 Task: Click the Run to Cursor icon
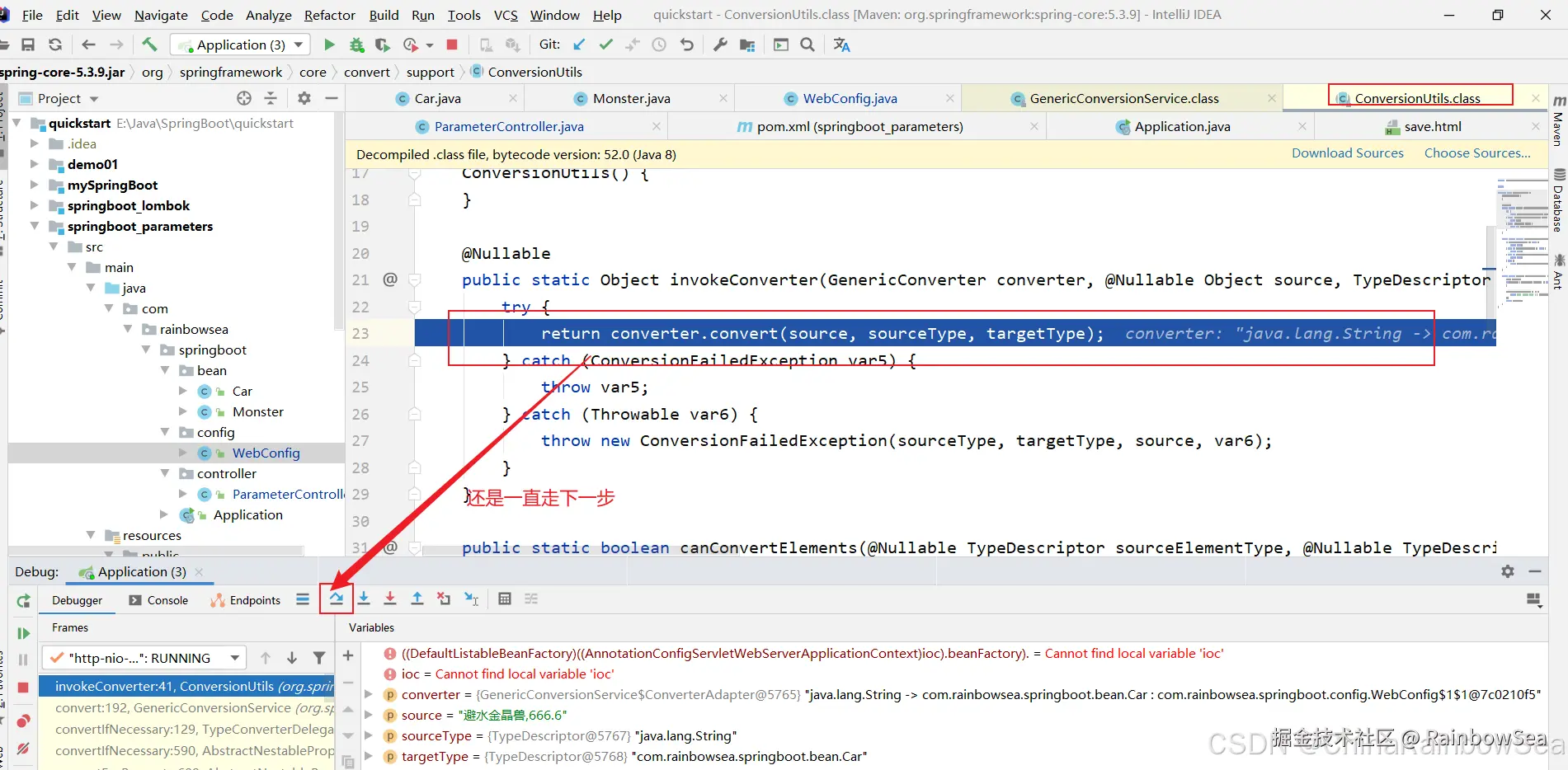click(471, 599)
